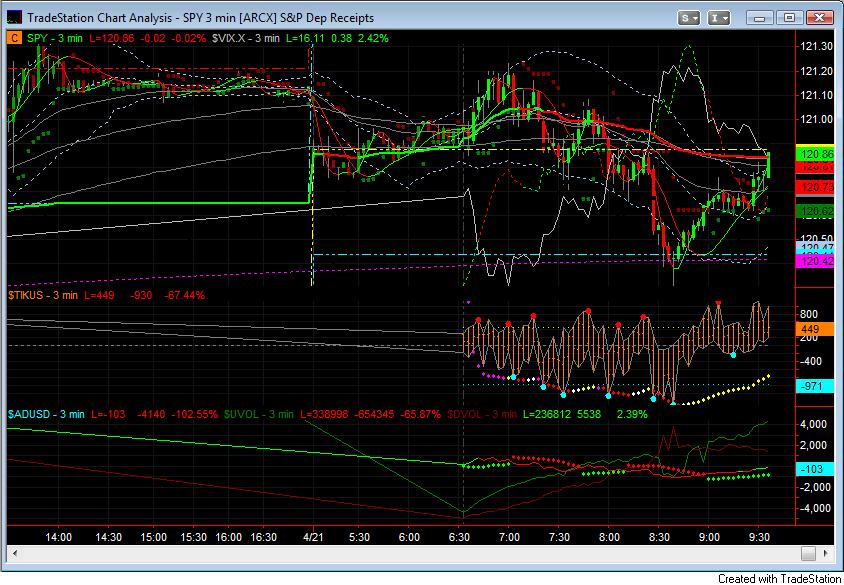Click the orange 449 TICK value marker
The height and width of the screenshot is (585, 844).
pos(814,329)
